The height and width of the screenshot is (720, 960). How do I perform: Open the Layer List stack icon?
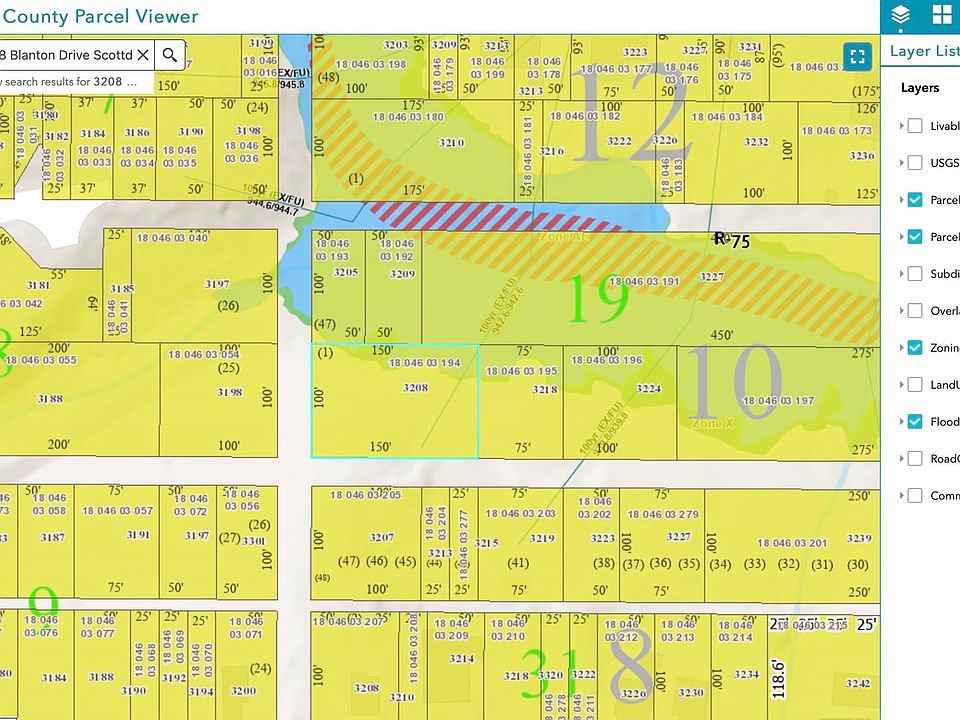tap(900, 15)
